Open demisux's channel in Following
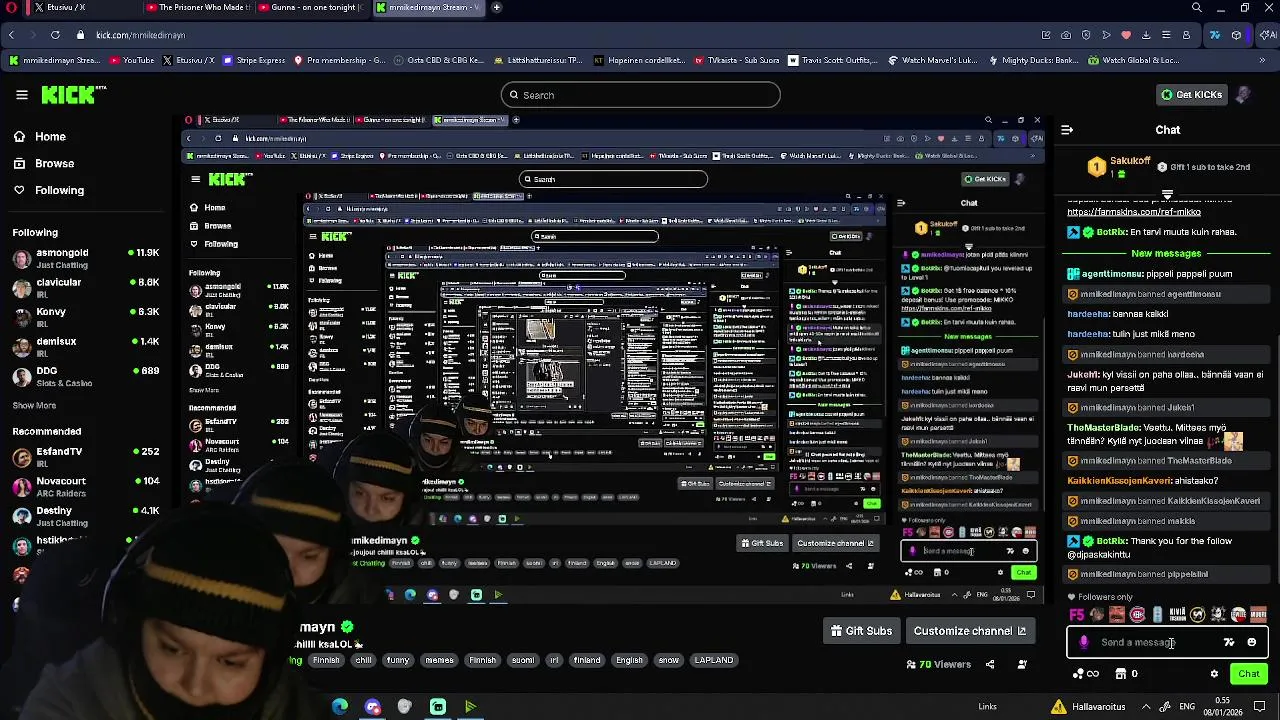 pos(85,346)
